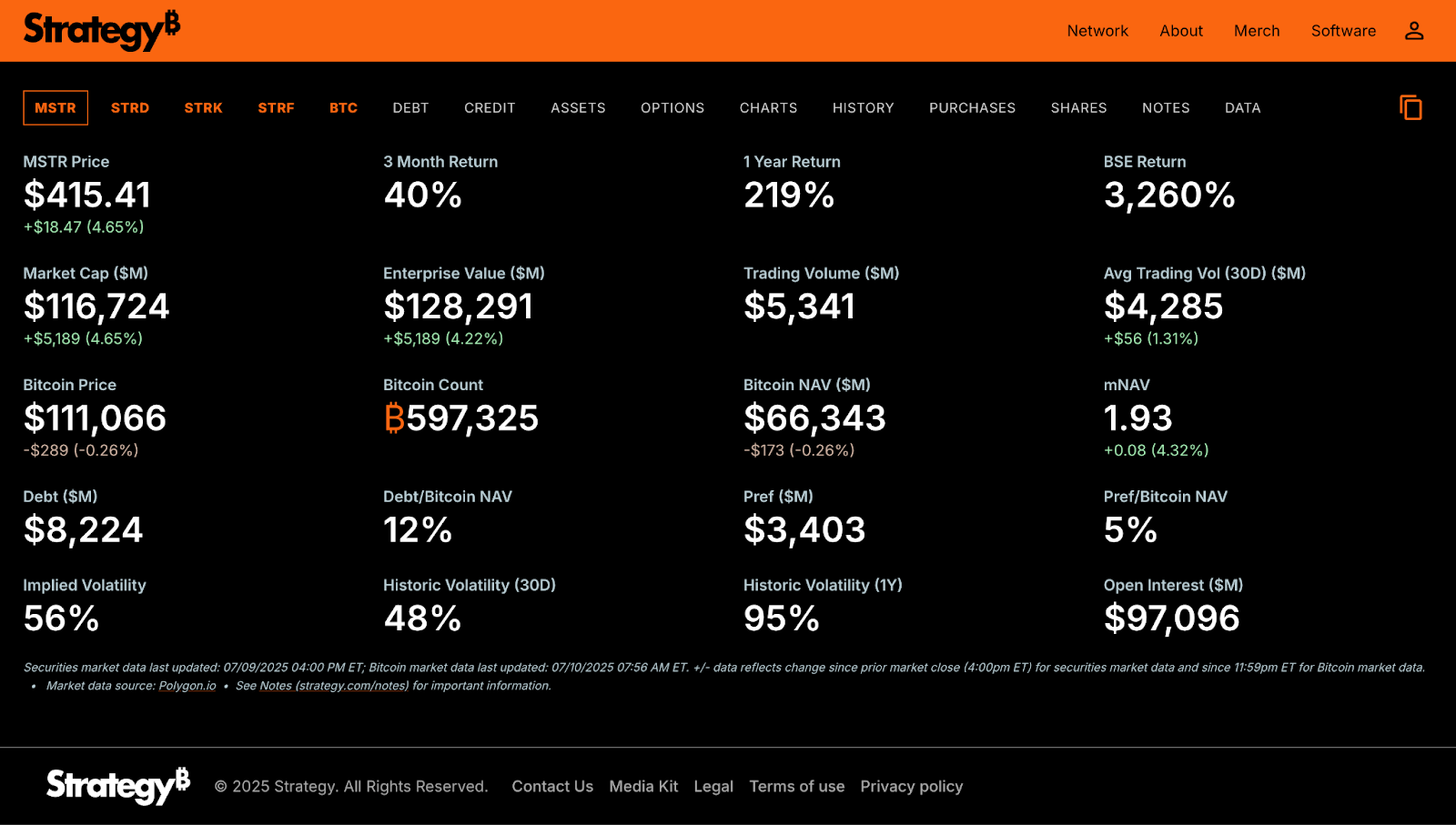Click the MSTR Price value $415.41
1456x825 pixels.
[x=87, y=195]
